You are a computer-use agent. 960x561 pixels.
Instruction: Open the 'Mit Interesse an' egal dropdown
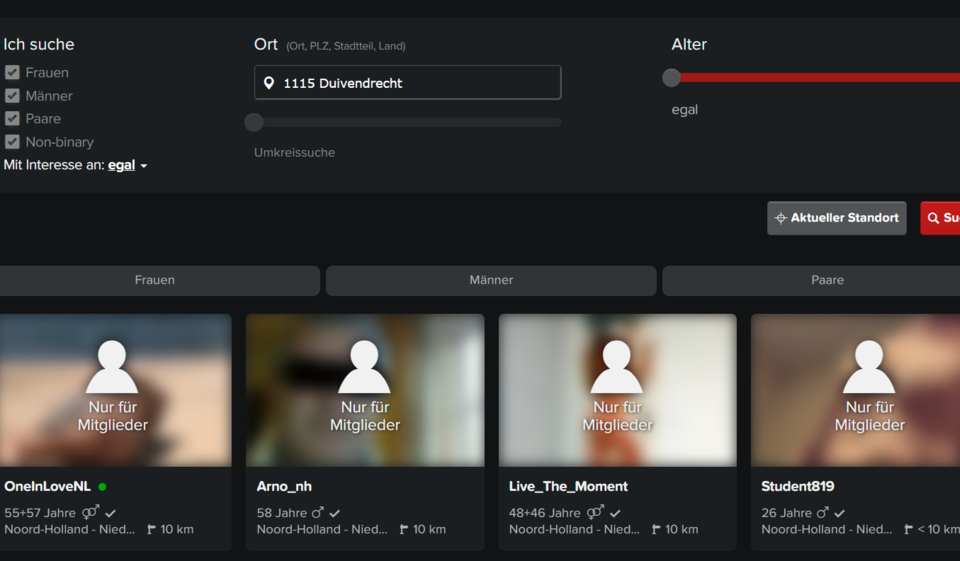point(127,165)
